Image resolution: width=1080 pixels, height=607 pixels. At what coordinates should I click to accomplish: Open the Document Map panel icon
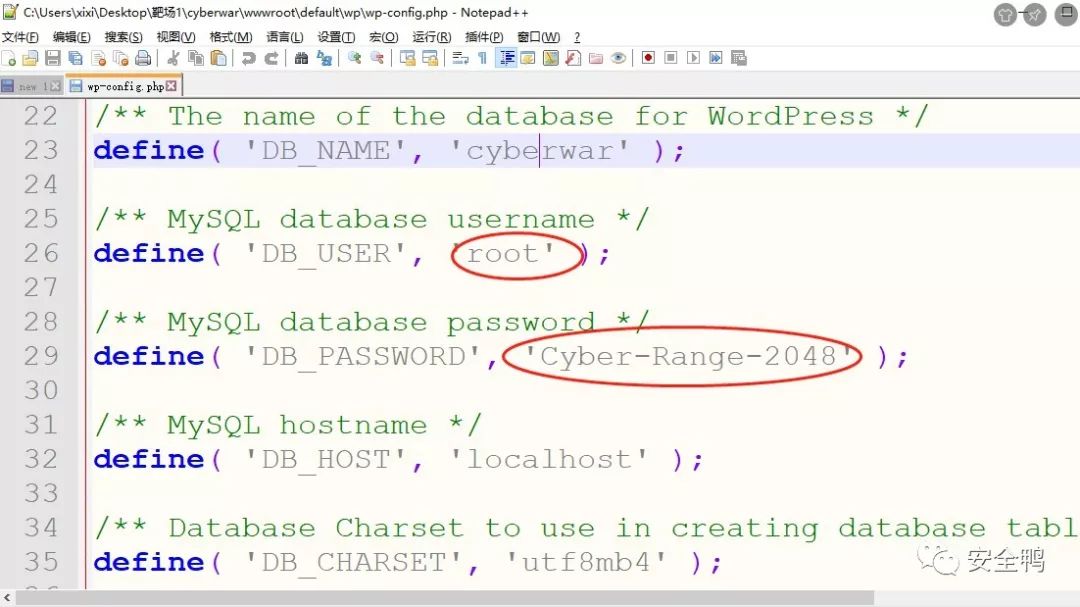click(x=550, y=59)
